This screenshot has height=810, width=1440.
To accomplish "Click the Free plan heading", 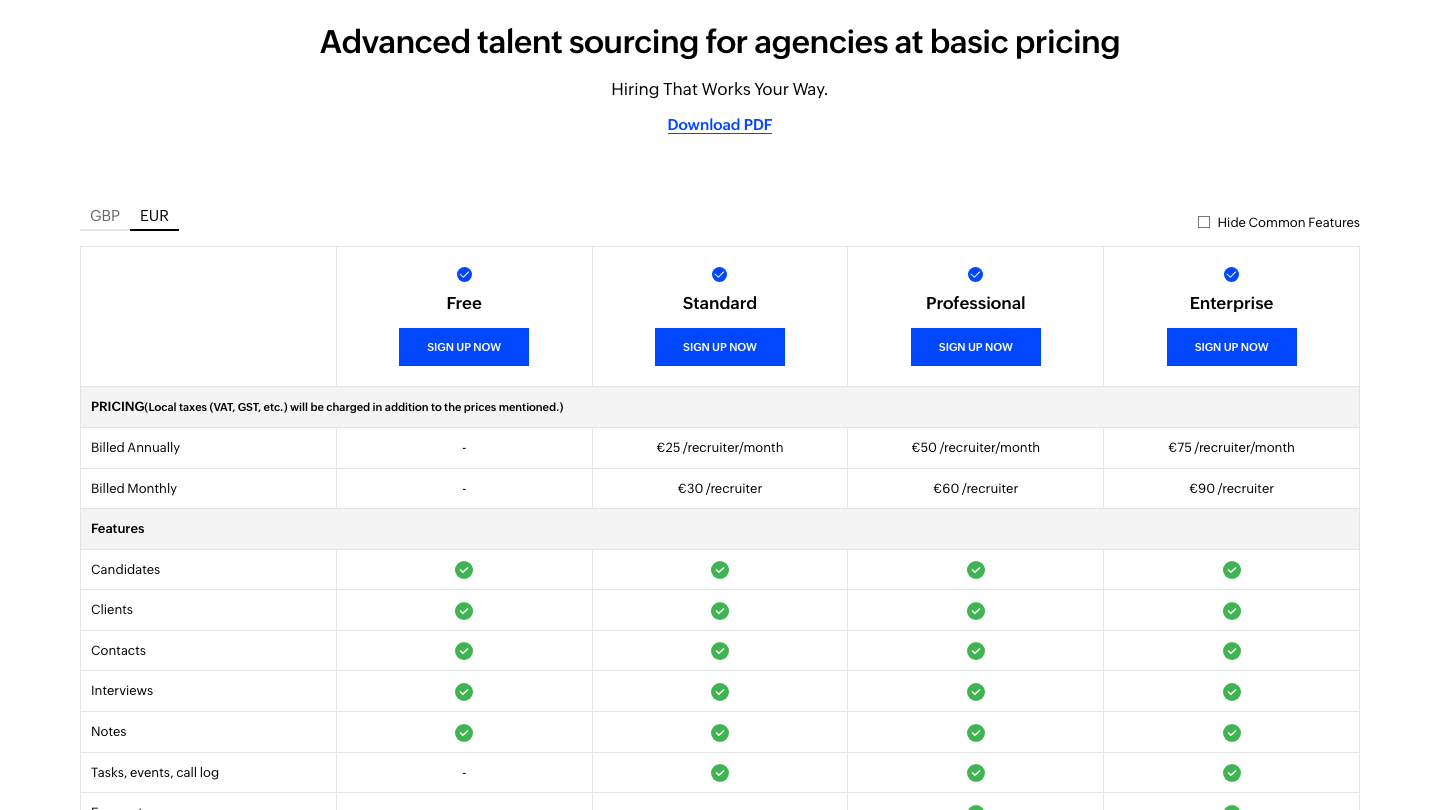I will click(464, 303).
